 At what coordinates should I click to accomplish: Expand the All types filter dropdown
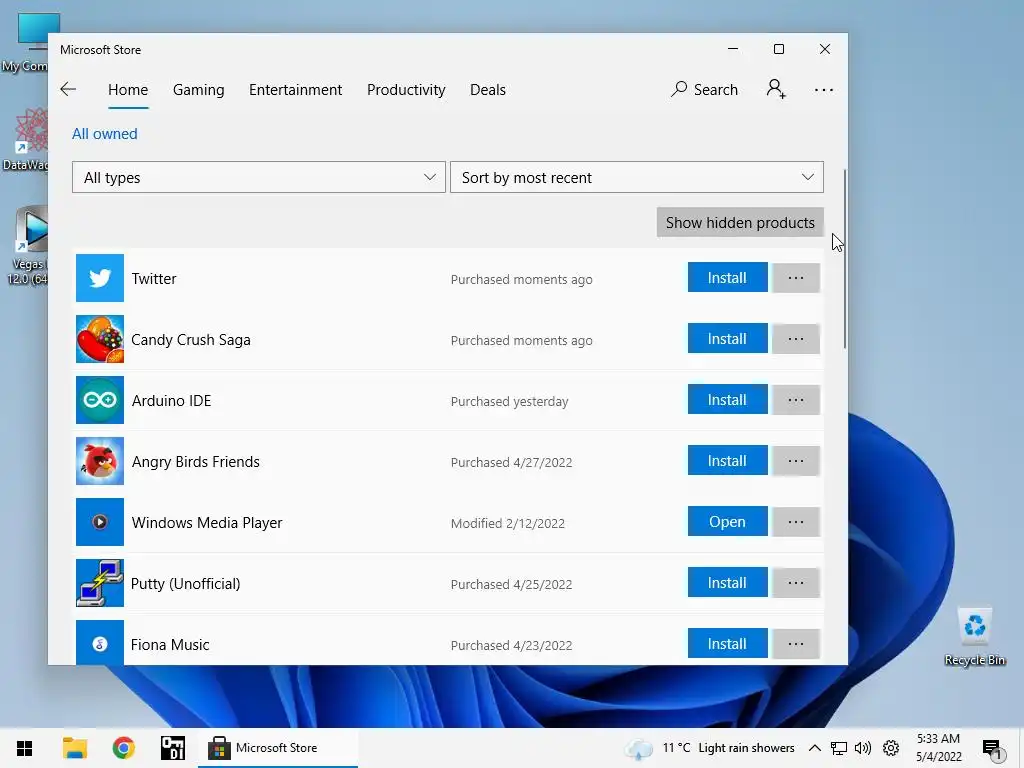[x=259, y=177]
